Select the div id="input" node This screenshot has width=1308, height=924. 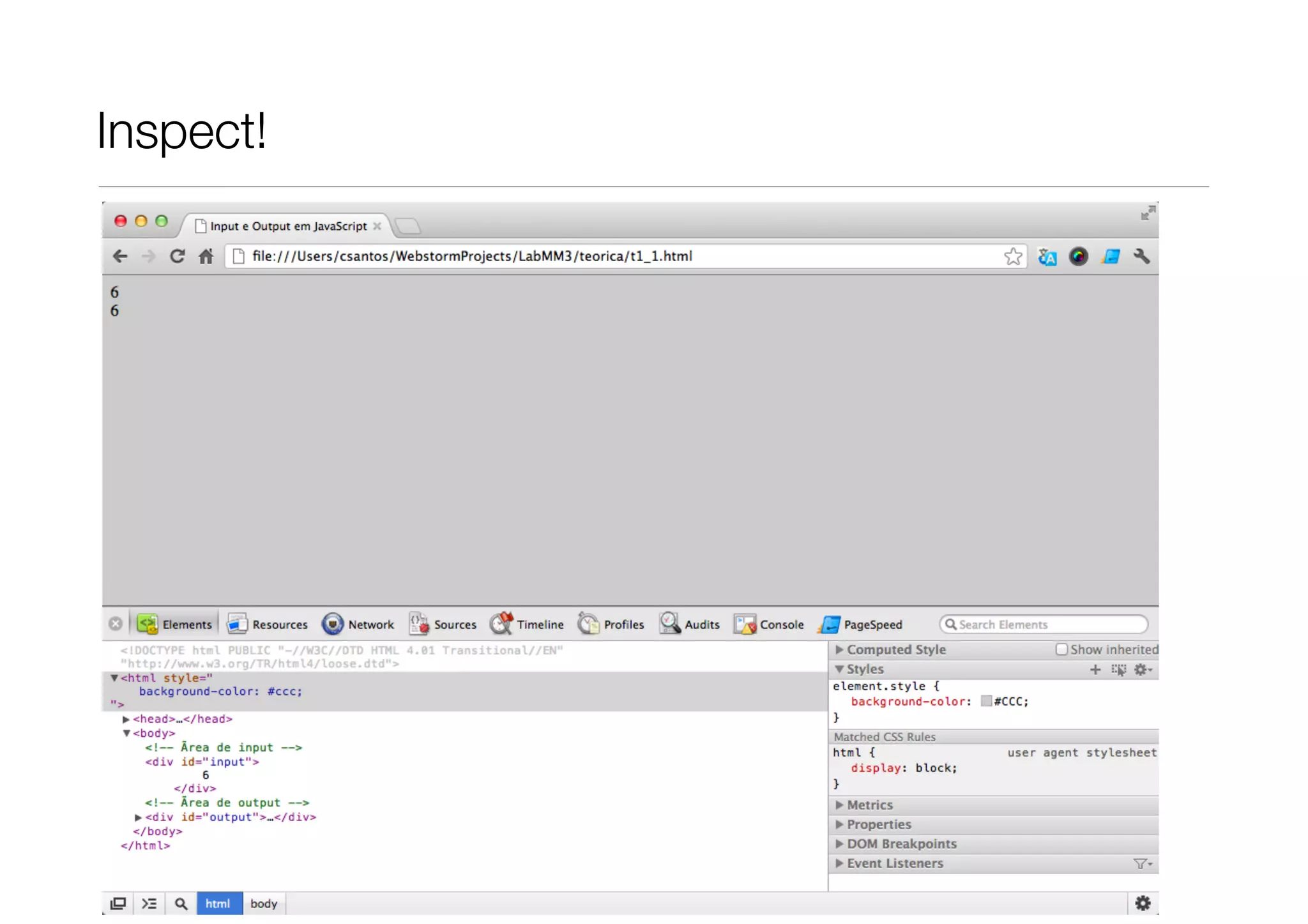pyautogui.click(x=202, y=762)
